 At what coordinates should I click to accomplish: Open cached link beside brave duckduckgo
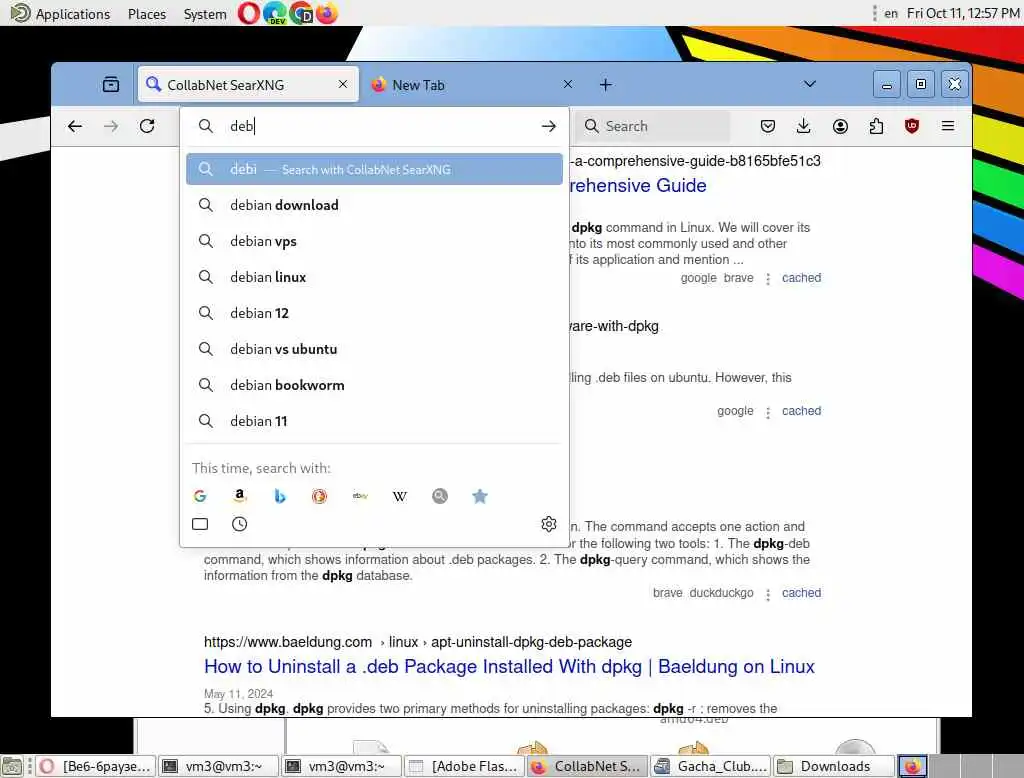point(801,592)
